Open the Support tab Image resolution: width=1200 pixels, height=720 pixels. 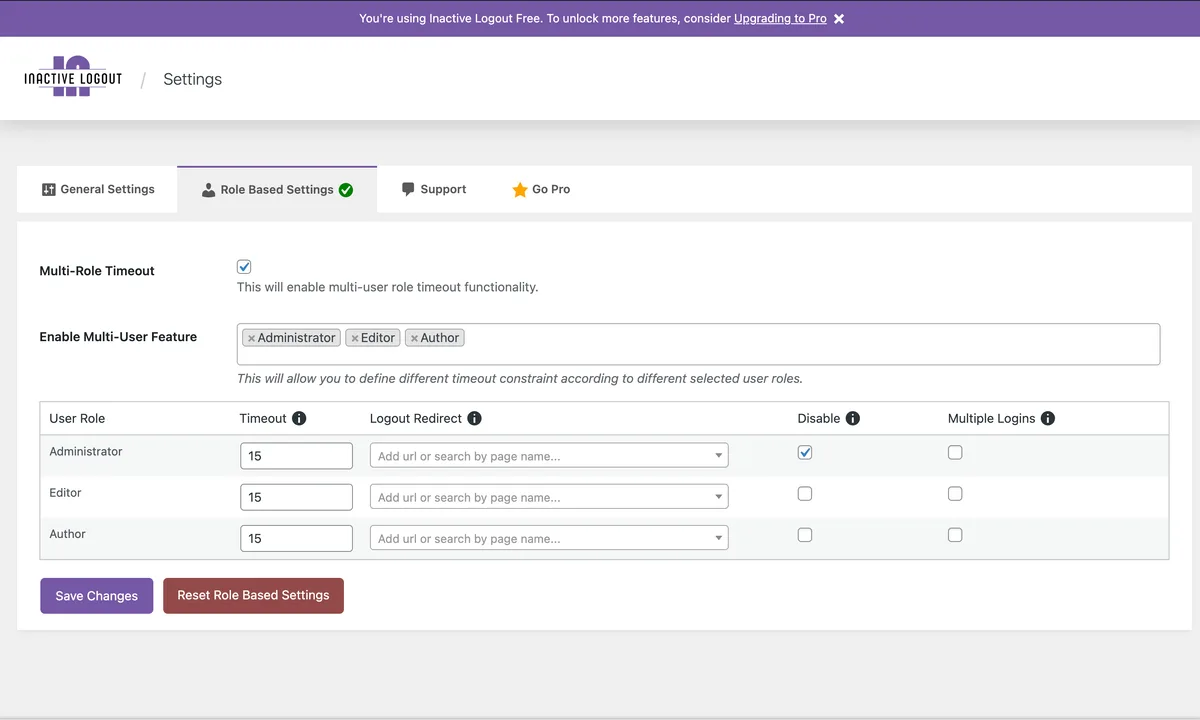[434, 189]
